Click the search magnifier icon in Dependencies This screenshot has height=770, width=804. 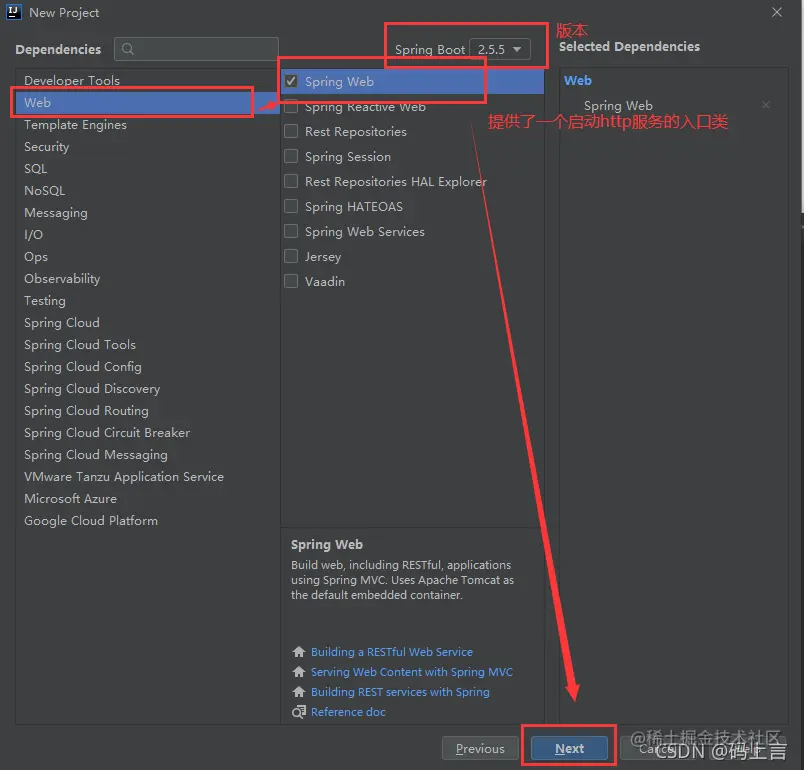coord(128,49)
